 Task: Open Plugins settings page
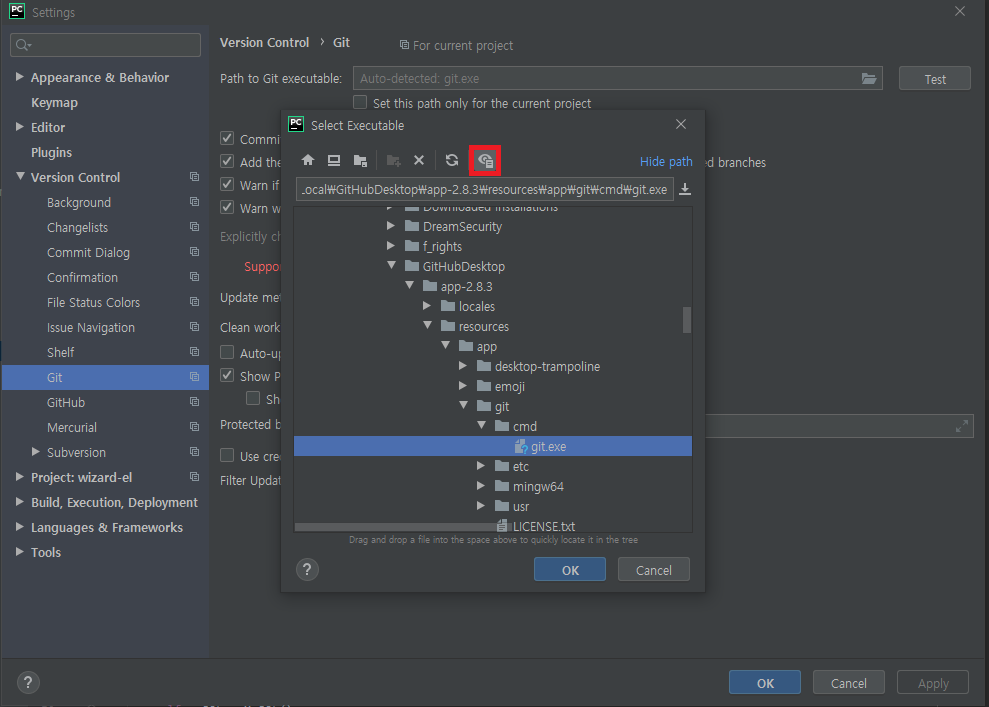coord(51,152)
